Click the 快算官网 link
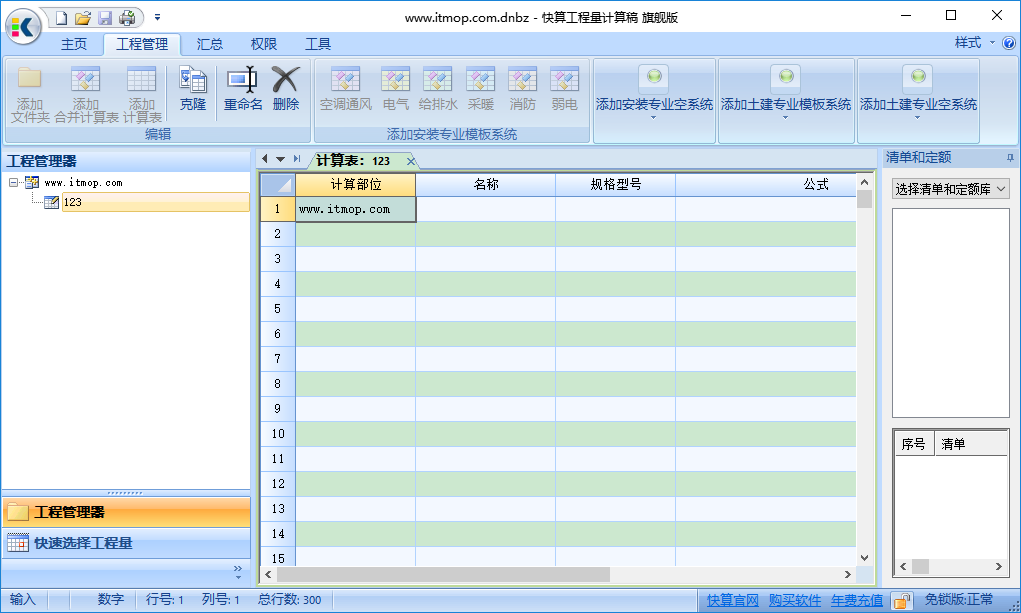This screenshot has height=613, width=1021. click(732, 600)
